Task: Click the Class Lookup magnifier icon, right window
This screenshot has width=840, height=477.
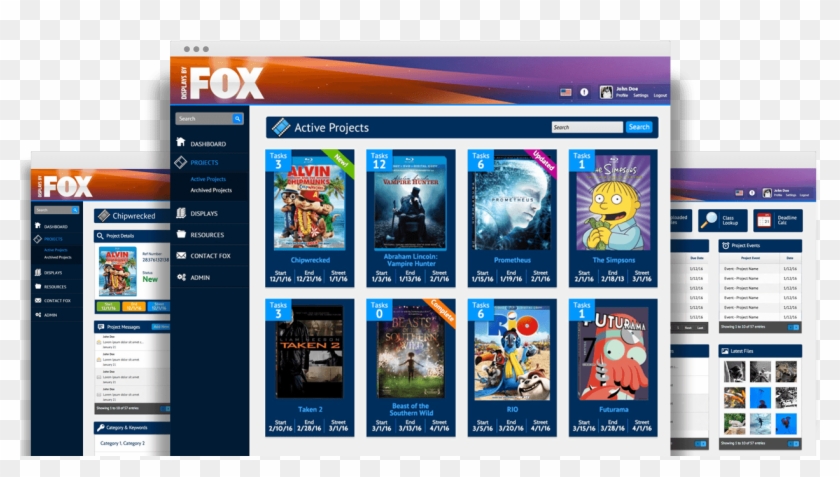Action: (709, 220)
